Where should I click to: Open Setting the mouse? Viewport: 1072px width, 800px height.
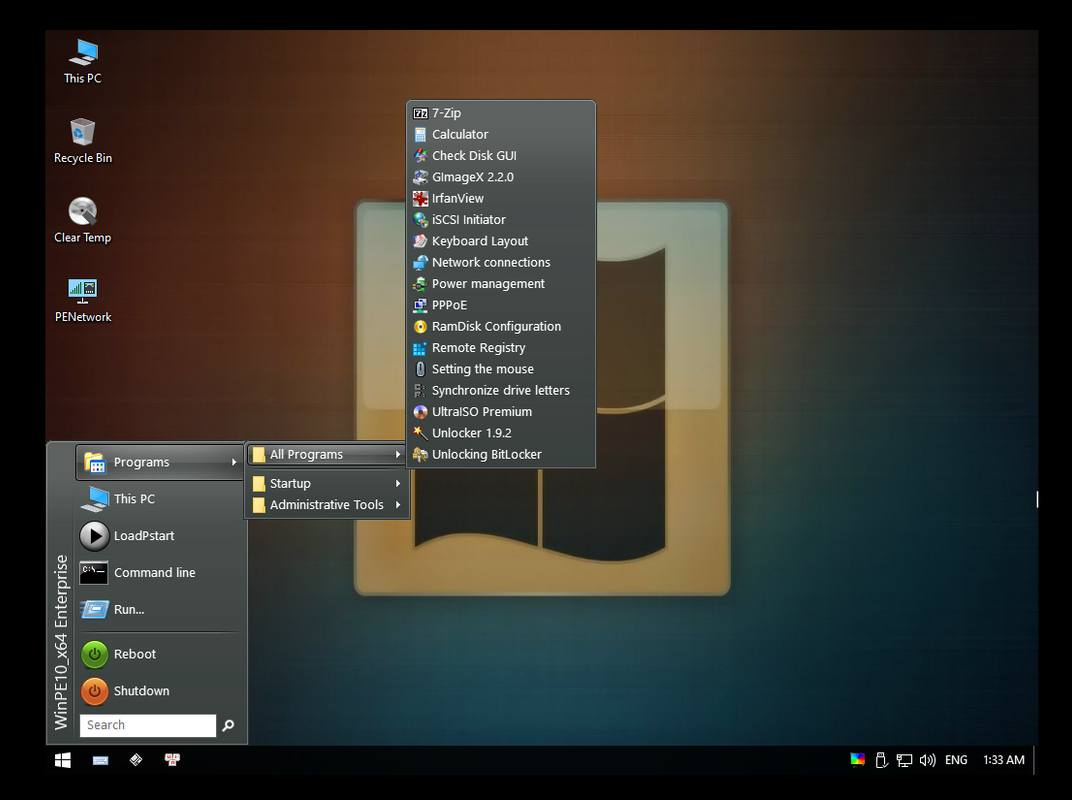coord(500,369)
